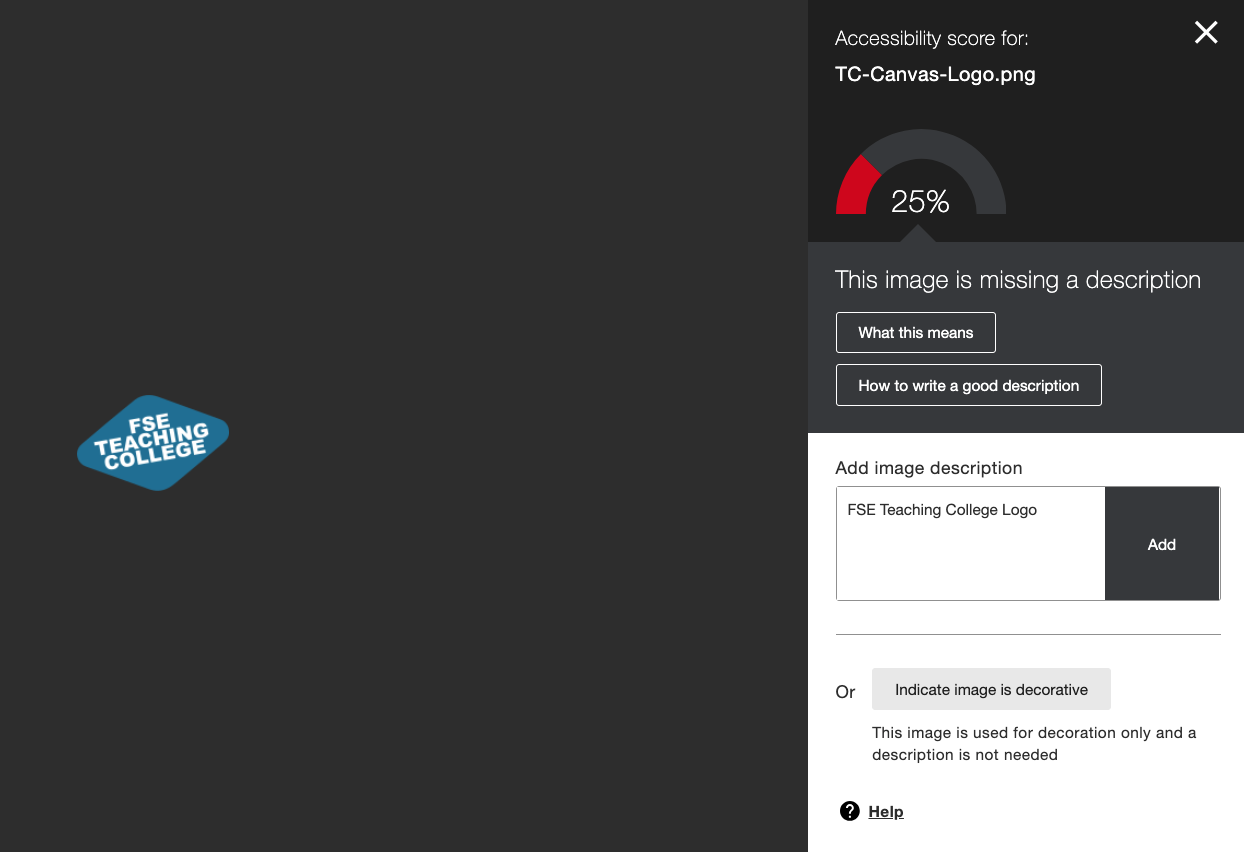Click the "Add image description" label
The image size is (1244, 852).
coord(929,468)
